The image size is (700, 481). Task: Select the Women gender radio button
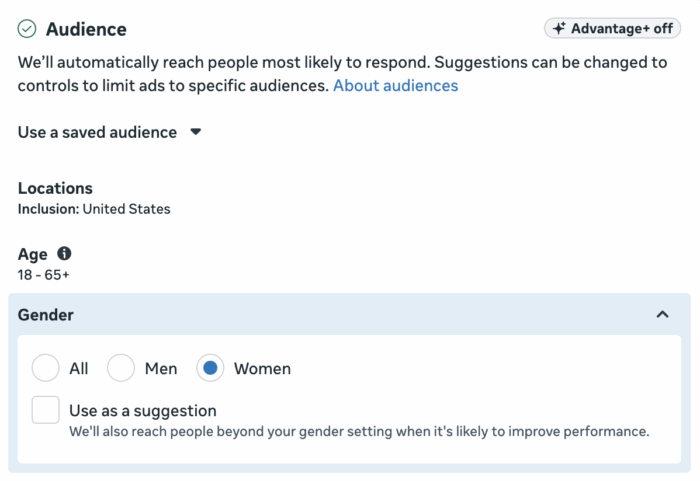(210, 368)
